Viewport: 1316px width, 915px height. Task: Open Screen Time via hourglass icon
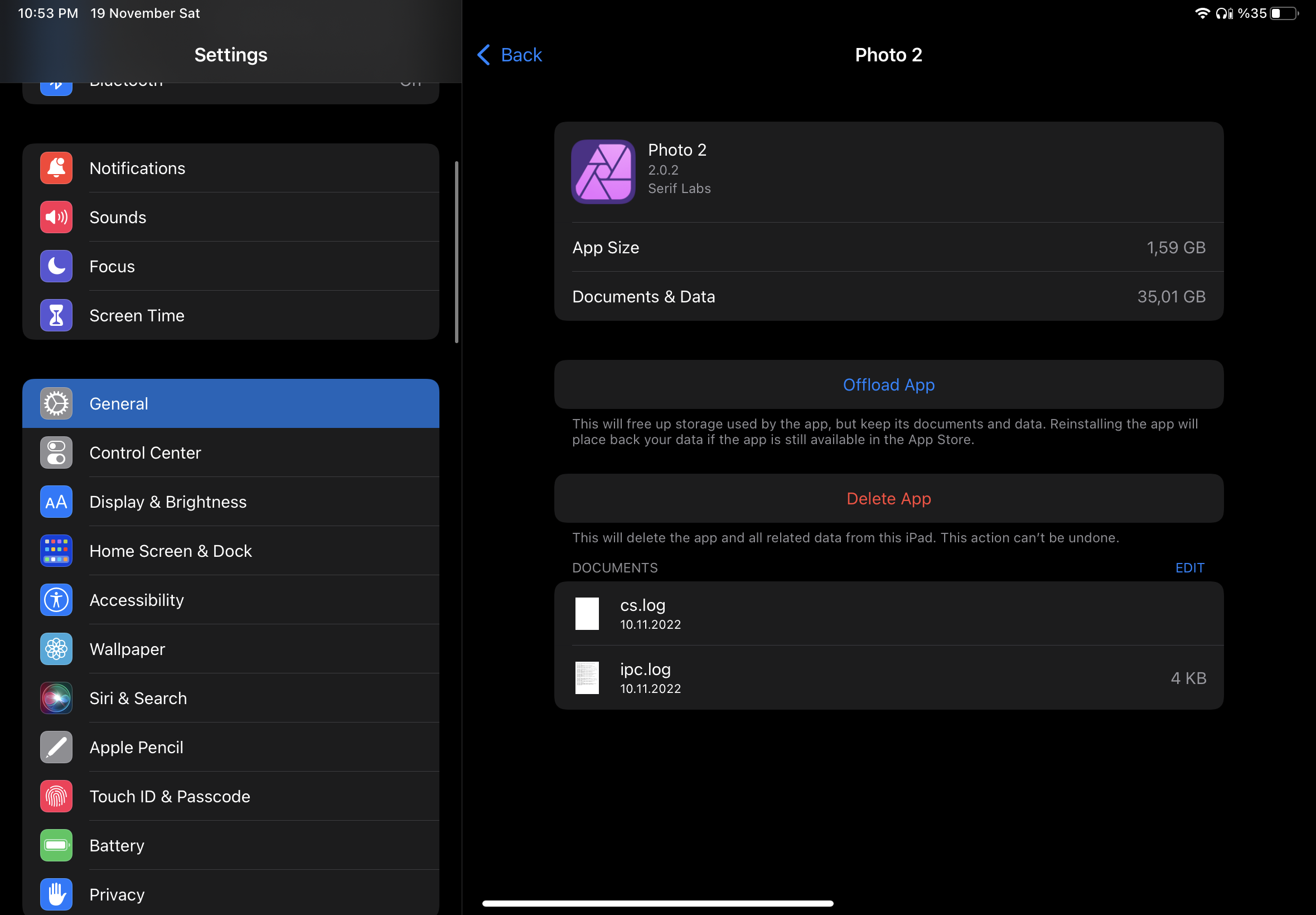coord(56,315)
